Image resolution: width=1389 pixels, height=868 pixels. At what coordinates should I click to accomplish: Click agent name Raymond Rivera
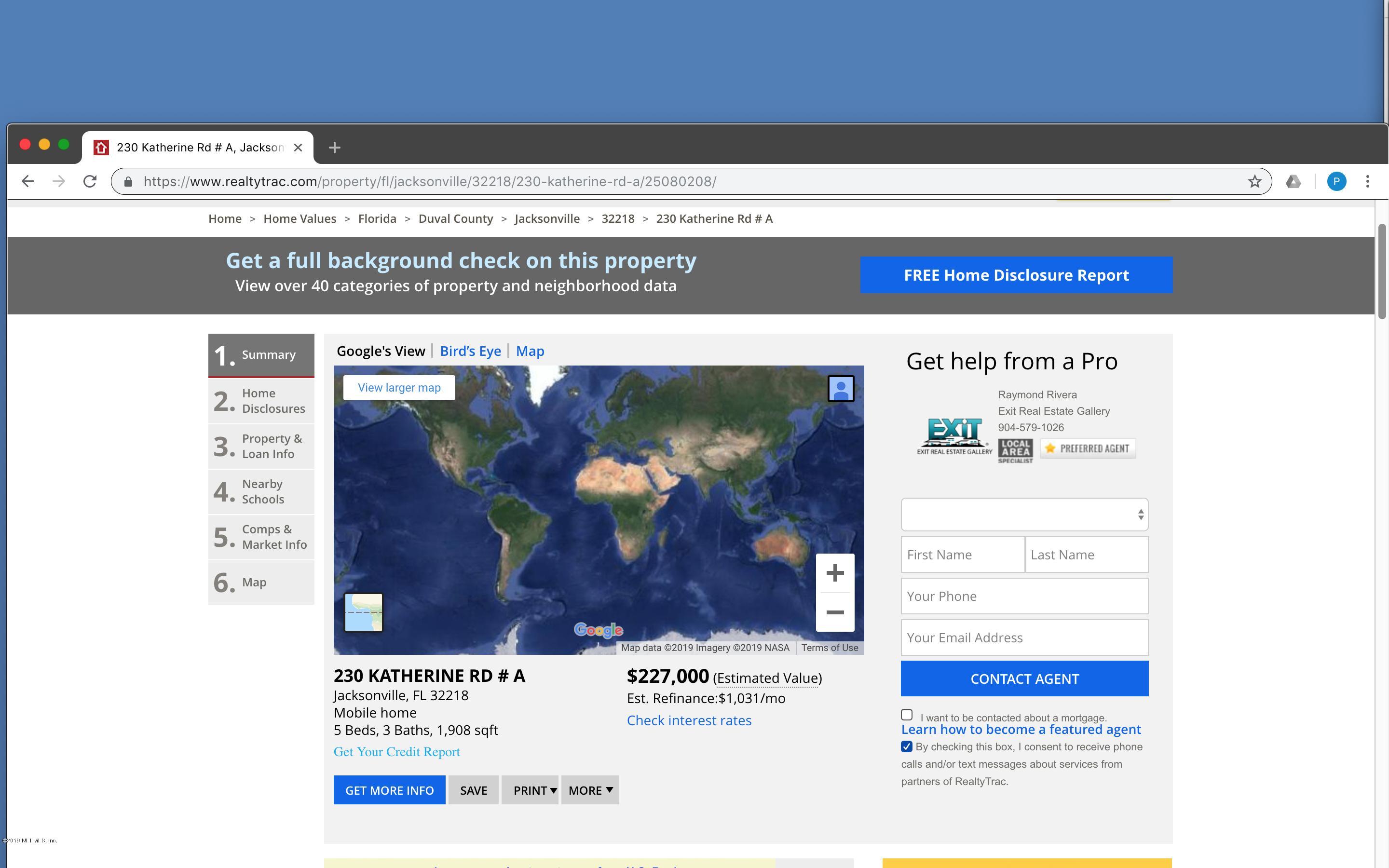click(x=1037, y=395)
